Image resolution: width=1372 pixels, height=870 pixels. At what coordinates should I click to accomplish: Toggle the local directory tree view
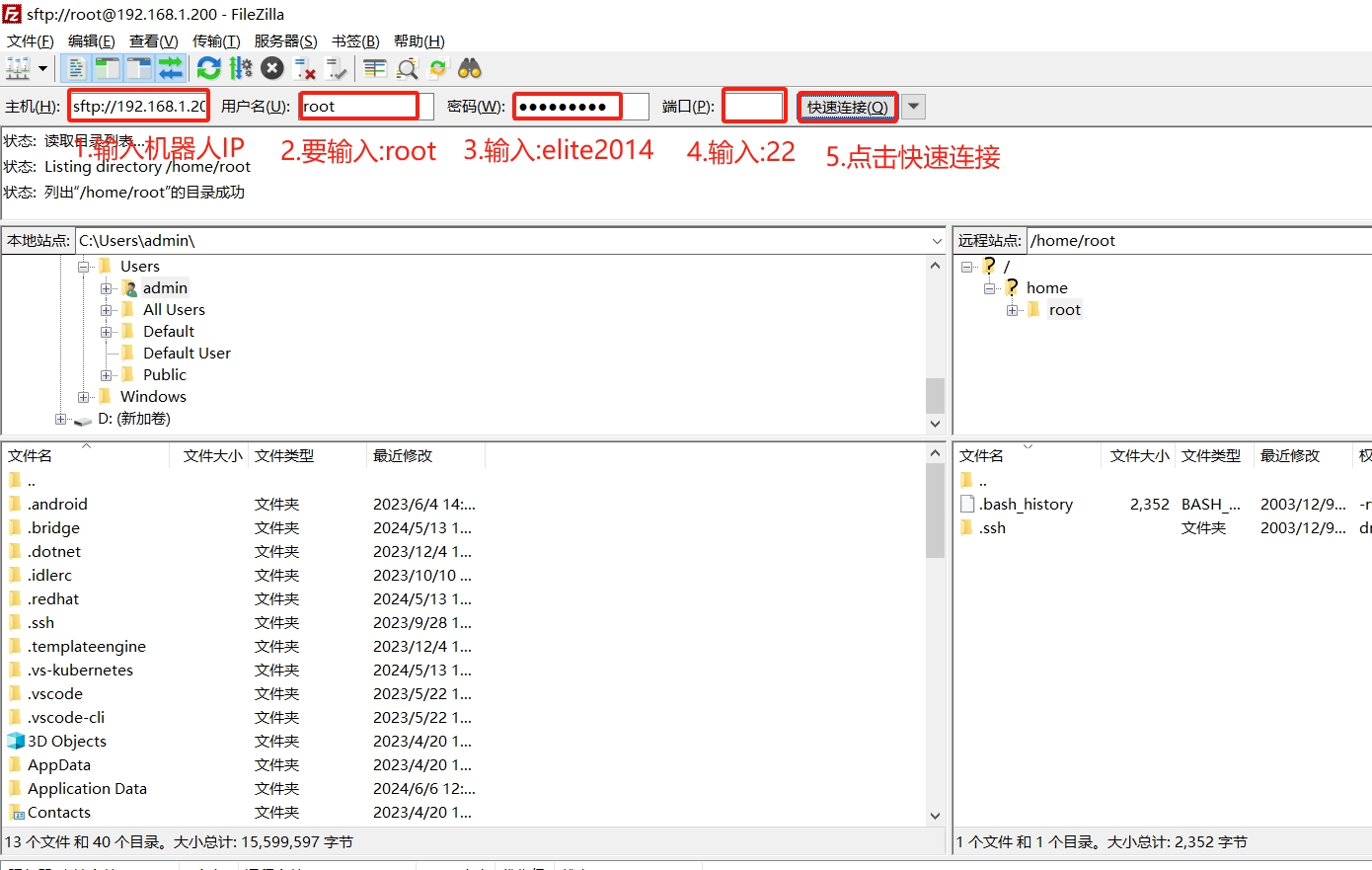pyautogui.click(x=107, y=68)
